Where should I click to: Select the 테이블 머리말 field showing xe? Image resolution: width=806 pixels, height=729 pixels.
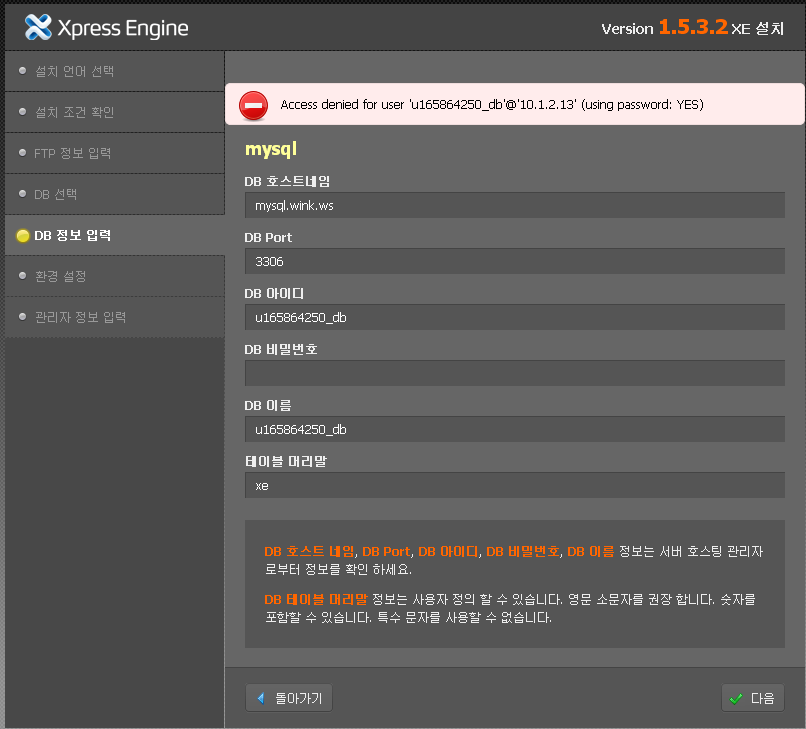(515, 485)
